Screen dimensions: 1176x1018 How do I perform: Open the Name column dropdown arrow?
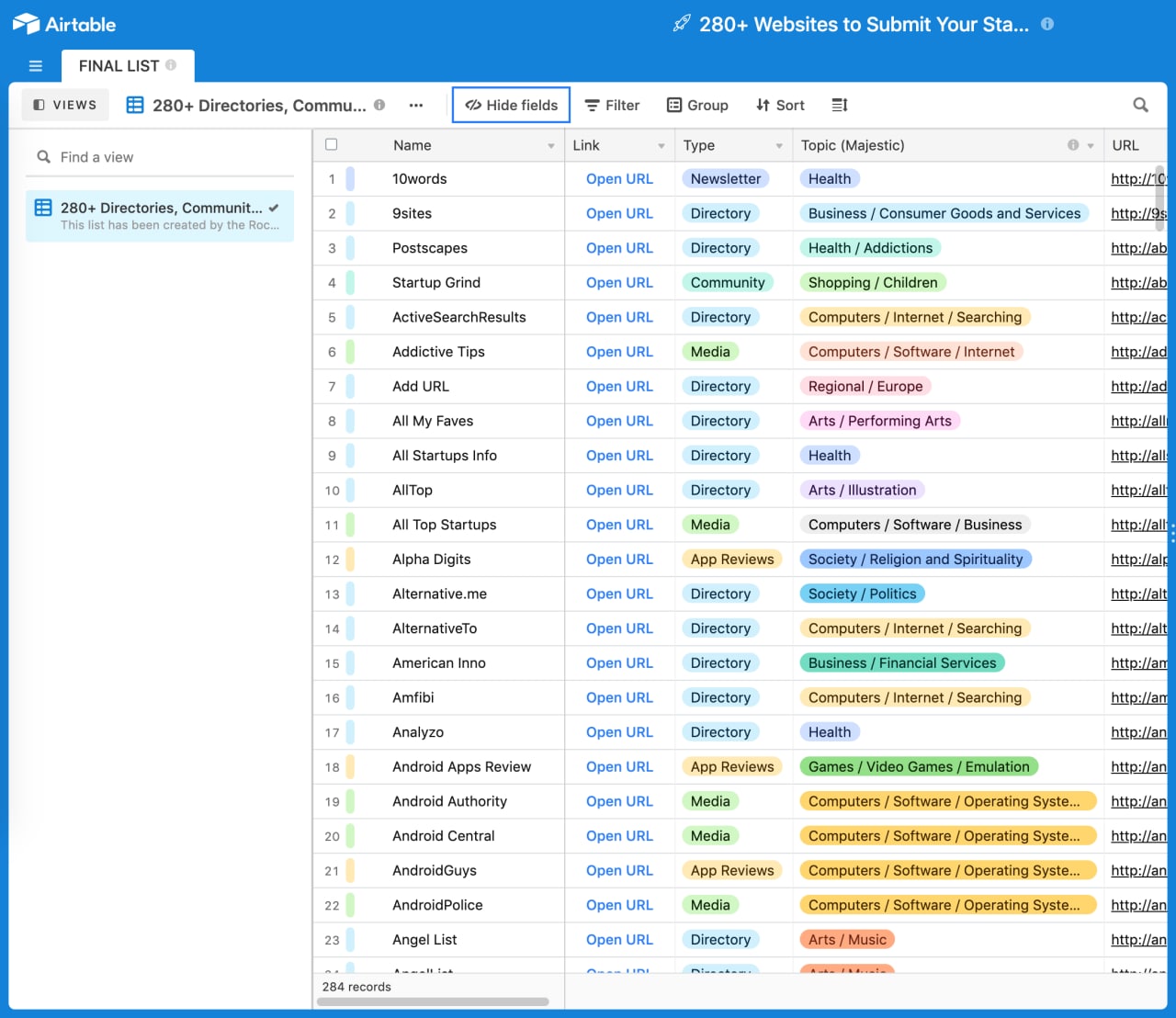coord(551,146)
